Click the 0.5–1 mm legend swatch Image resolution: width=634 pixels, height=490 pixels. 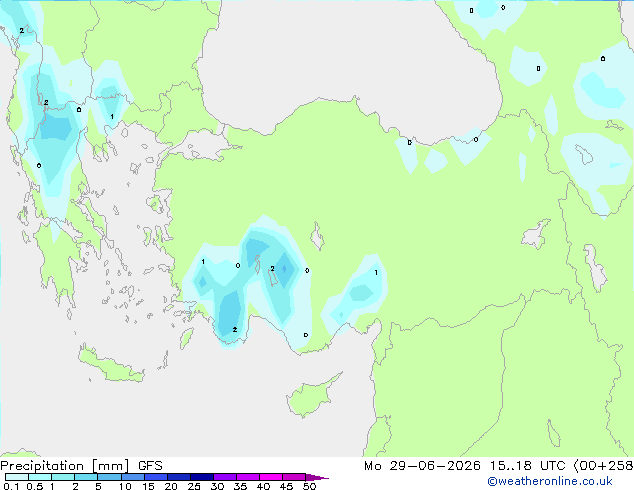(40, 477)
